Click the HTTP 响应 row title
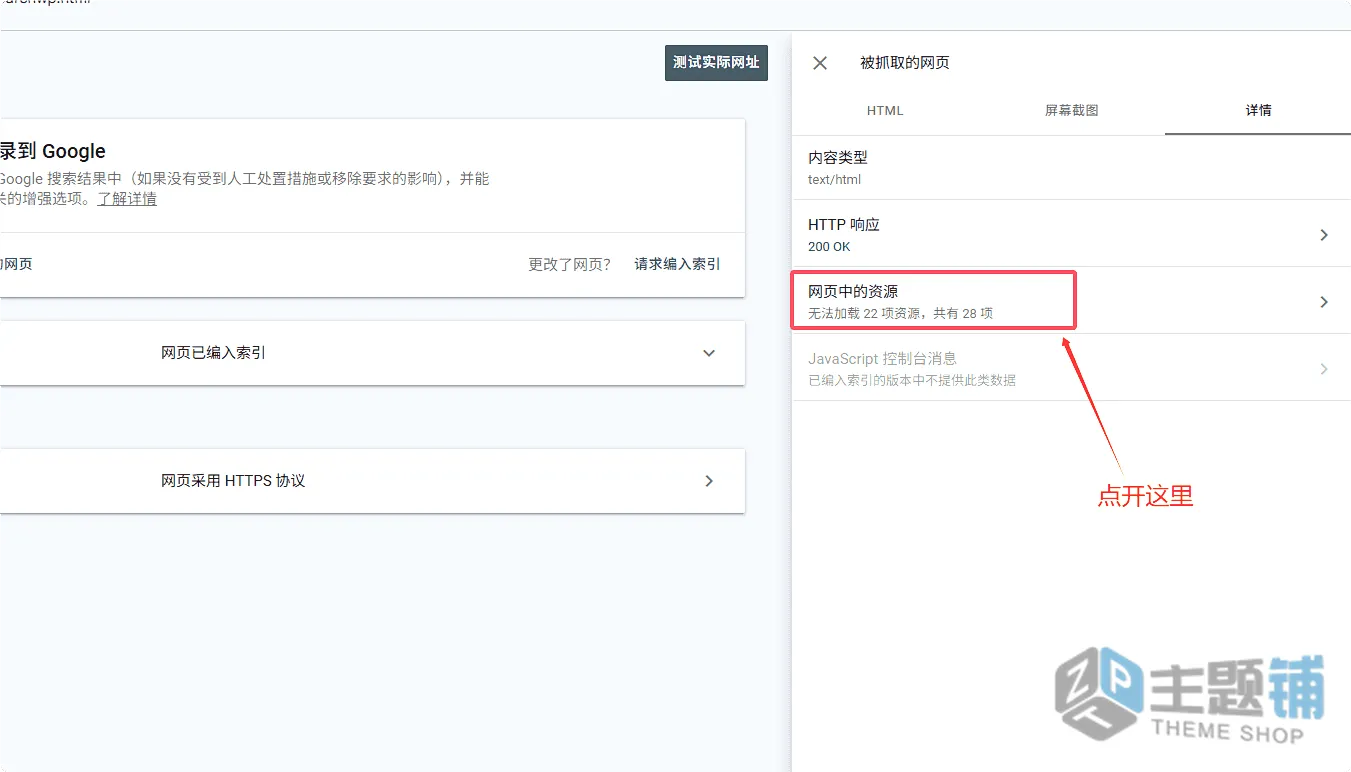The image size is (1351, 772). (844, 225)
